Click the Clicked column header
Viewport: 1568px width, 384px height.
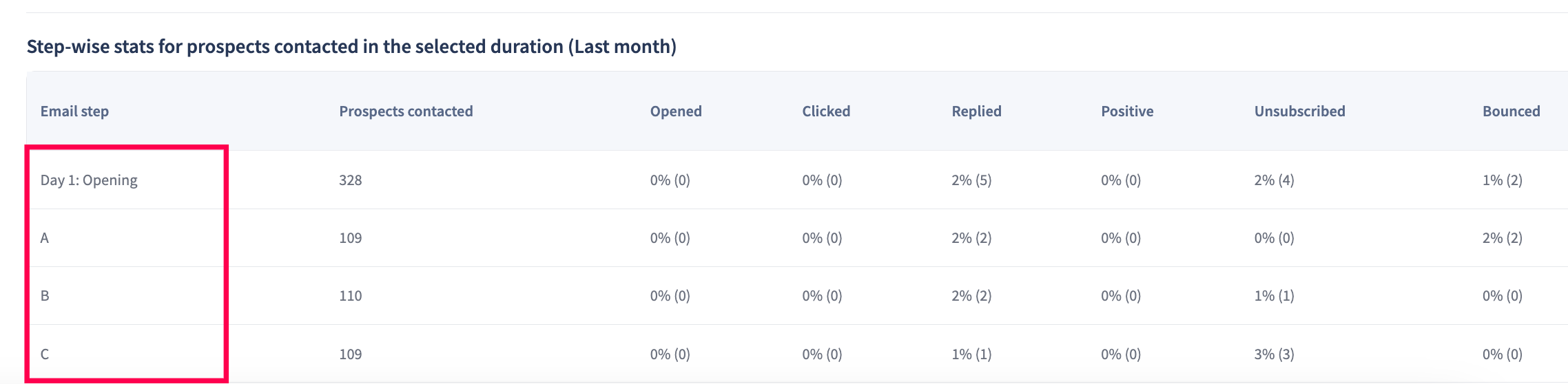826,111
